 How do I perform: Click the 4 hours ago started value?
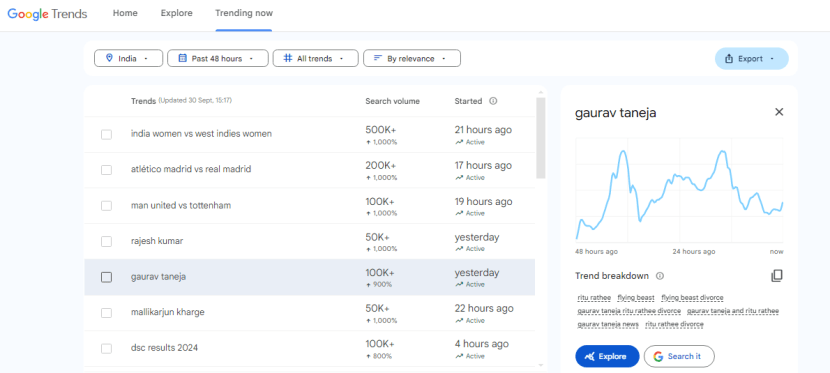click(x=482, y=344)
